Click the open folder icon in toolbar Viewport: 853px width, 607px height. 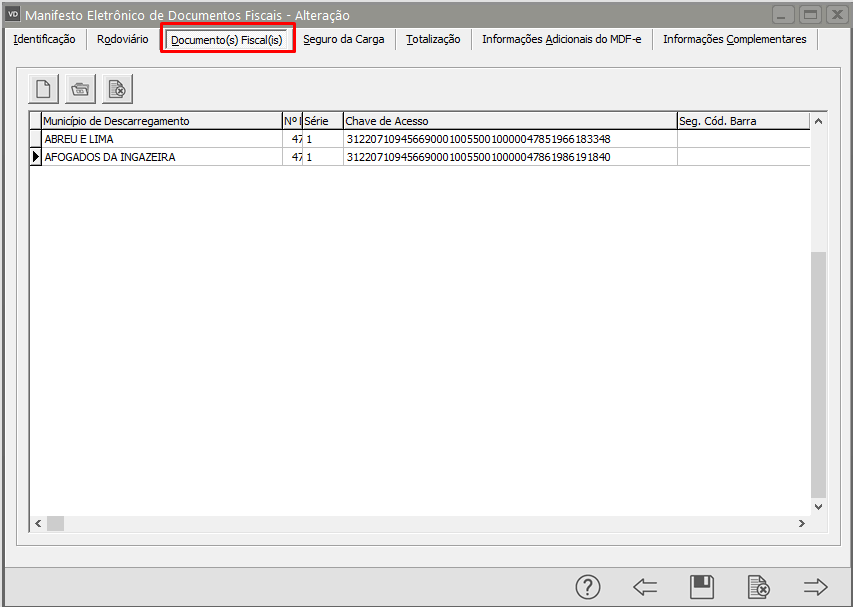pyautogui.click(x=81, y=89)
